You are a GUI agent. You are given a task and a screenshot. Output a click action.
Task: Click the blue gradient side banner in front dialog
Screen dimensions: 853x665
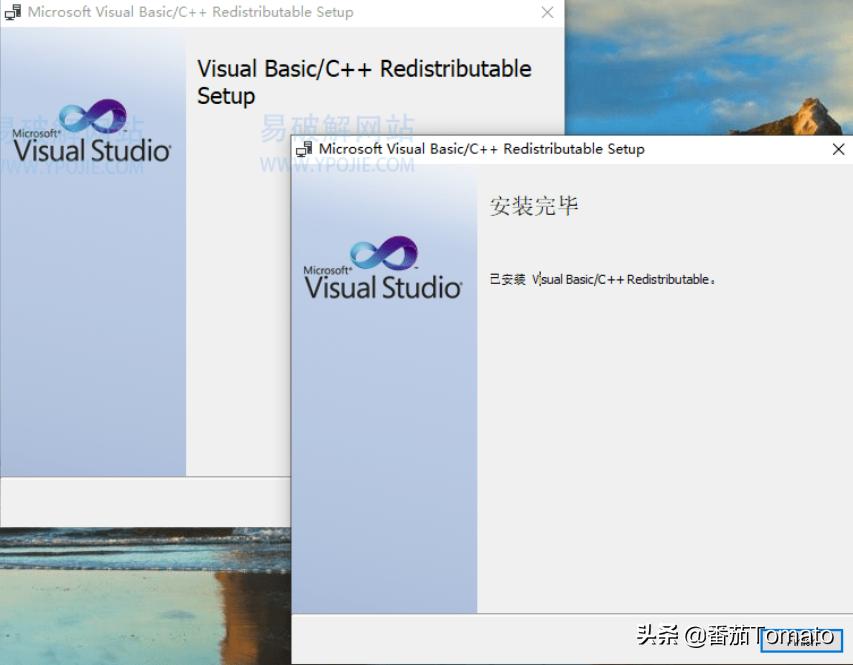point(384,450)
